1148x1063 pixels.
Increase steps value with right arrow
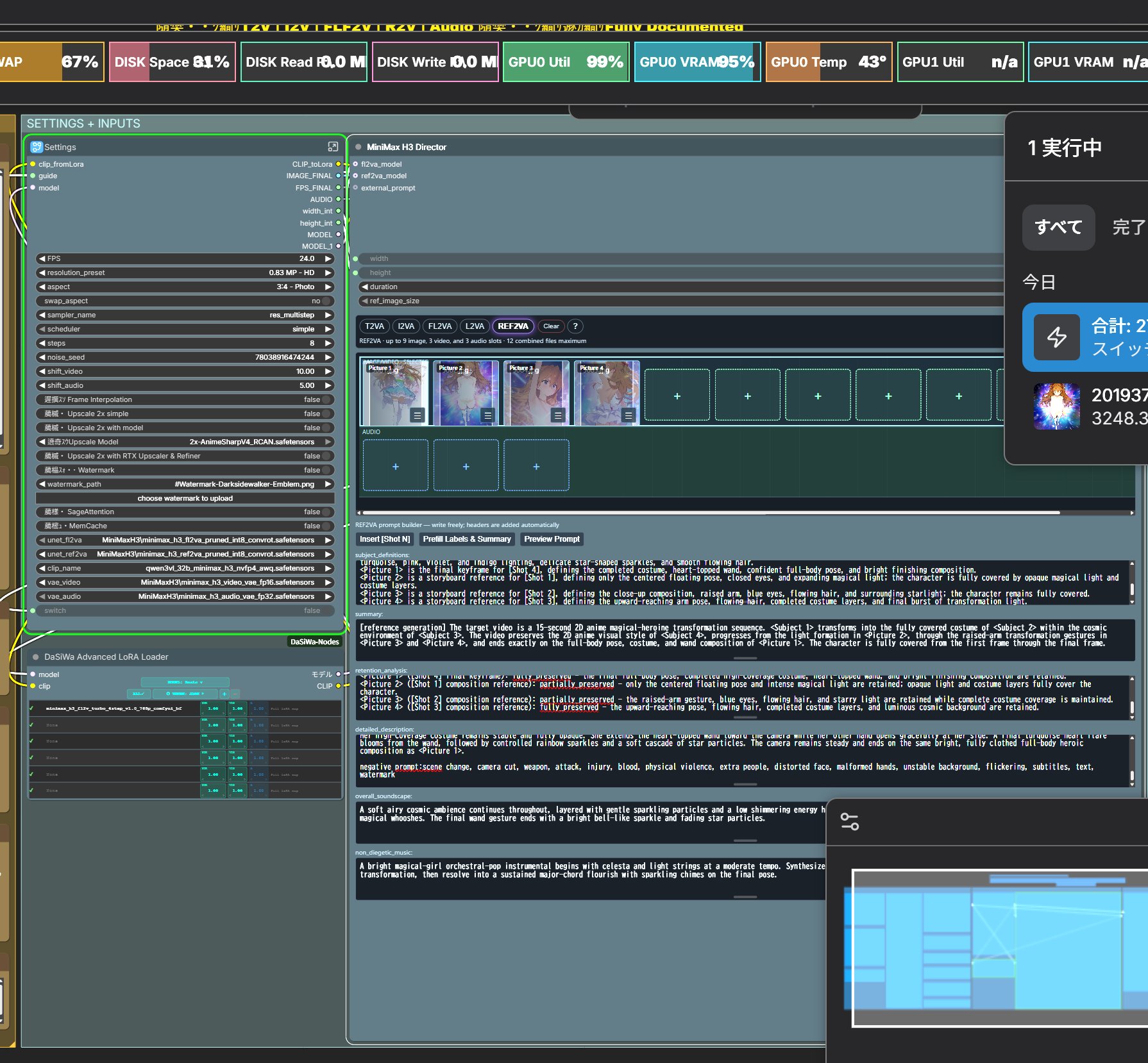click(328, 344)
